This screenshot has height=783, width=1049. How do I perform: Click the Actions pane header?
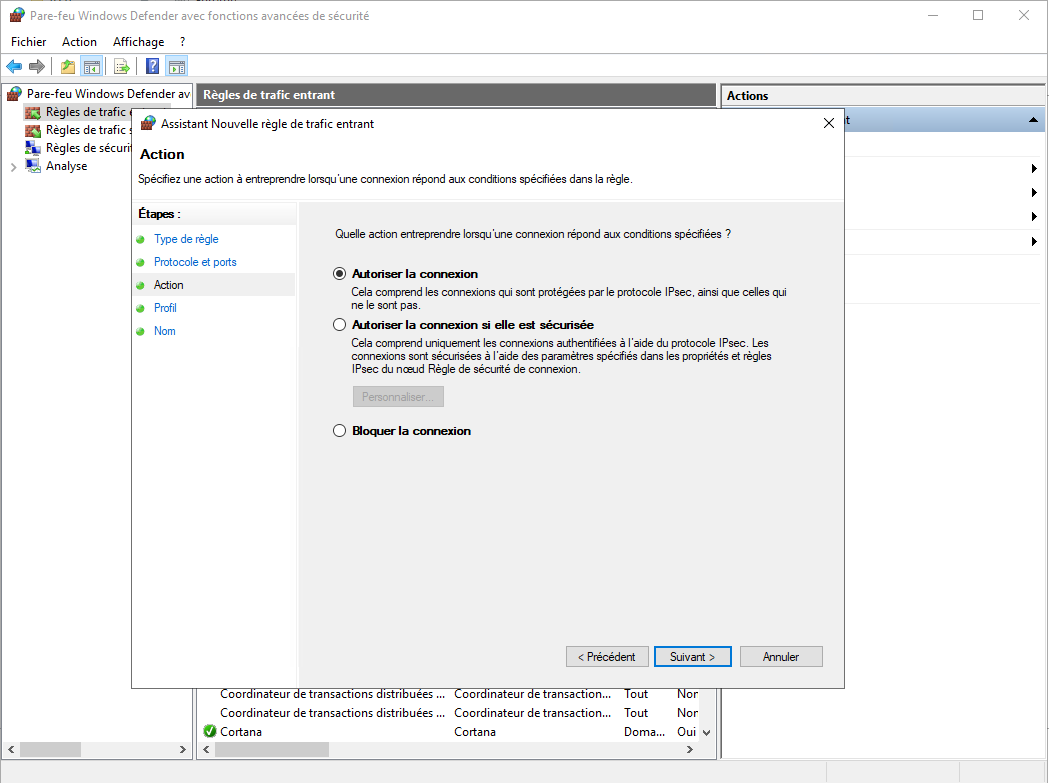882,96
